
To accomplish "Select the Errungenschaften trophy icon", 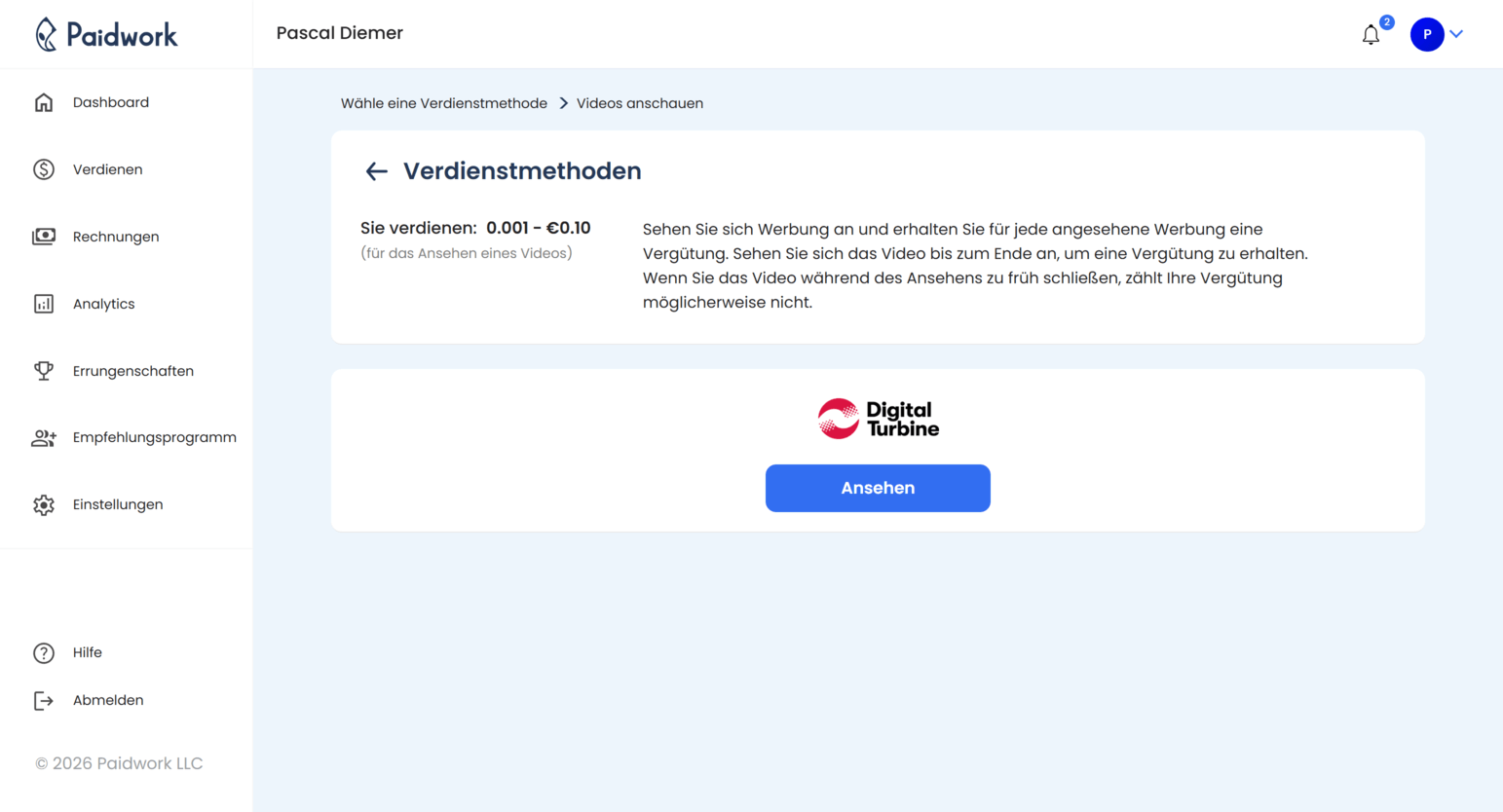I will click(x=44, y=370).
